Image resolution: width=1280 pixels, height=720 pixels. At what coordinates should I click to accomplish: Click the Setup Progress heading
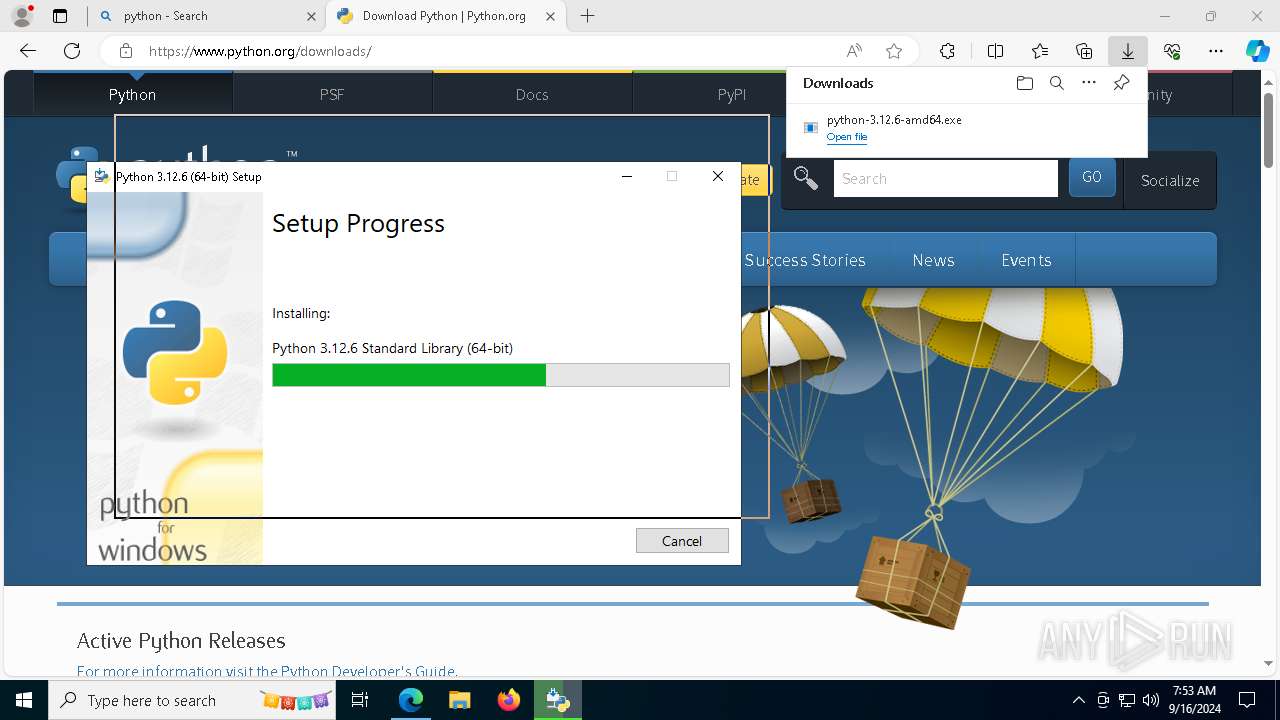[358, 223]
